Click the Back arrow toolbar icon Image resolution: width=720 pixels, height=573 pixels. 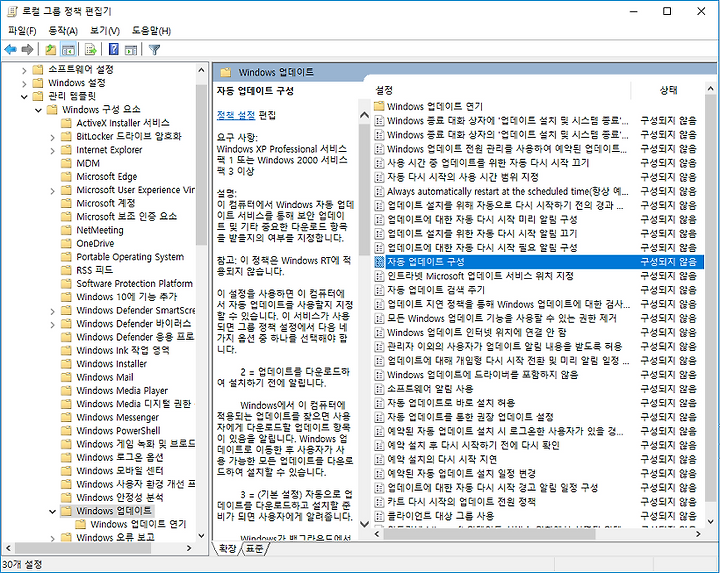[x=10, y=49]
